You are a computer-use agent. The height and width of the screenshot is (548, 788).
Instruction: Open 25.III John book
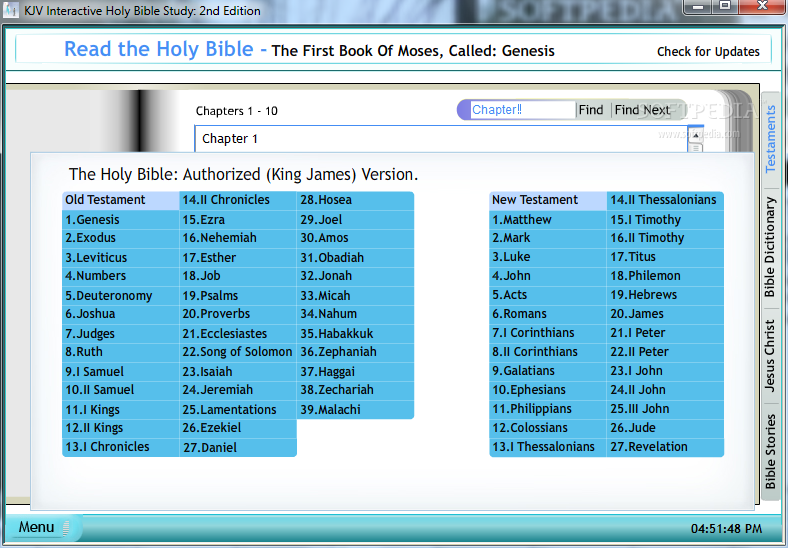coord(665,409)
